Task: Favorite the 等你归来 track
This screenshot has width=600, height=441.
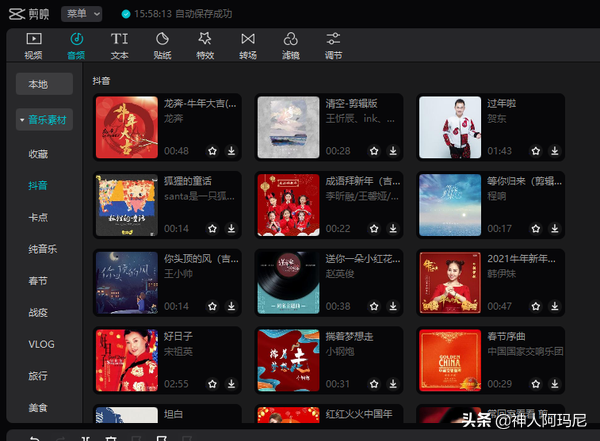Action: pos(536,229)
